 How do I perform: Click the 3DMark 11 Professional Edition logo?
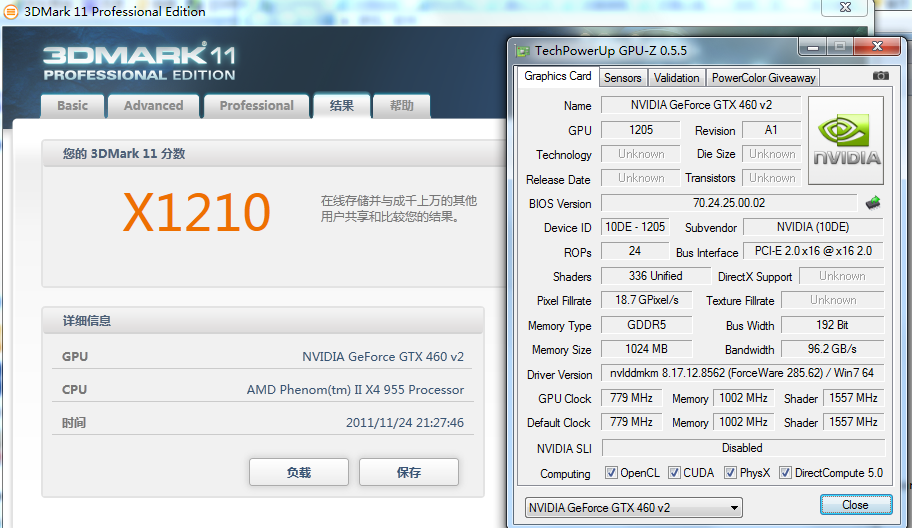139,63
